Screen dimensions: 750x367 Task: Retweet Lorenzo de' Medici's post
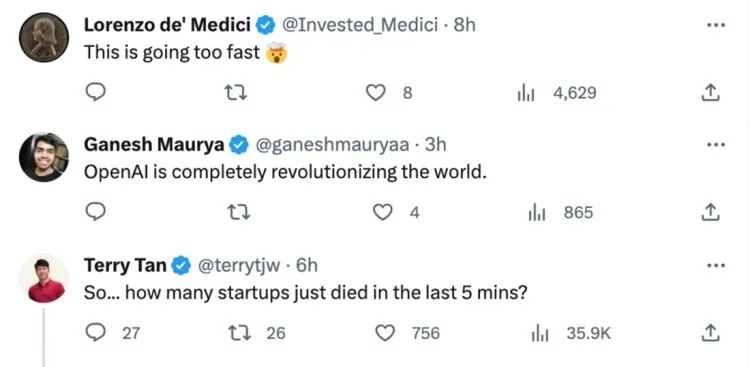pos(236,92)
